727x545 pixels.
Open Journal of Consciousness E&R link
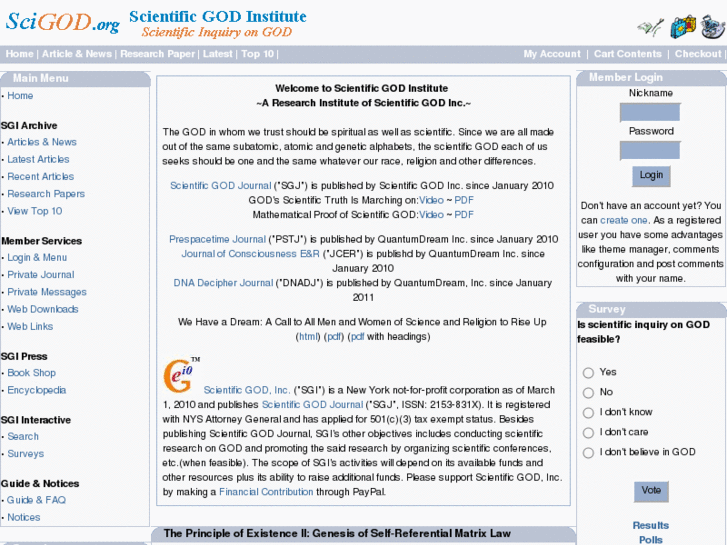[250, 254]
